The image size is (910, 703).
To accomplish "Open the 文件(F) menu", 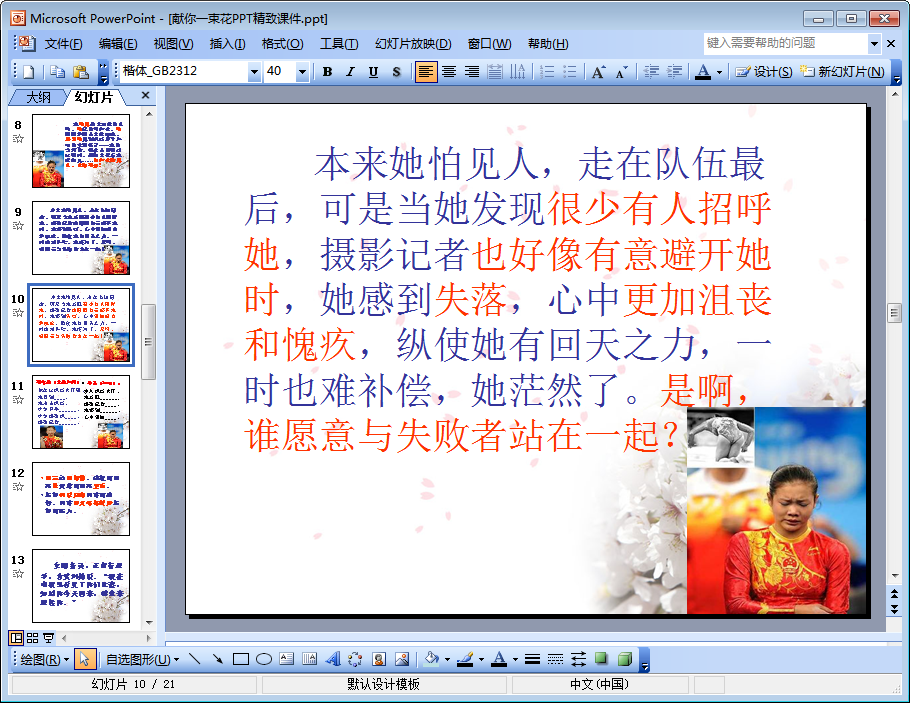I will coord(63,44).
